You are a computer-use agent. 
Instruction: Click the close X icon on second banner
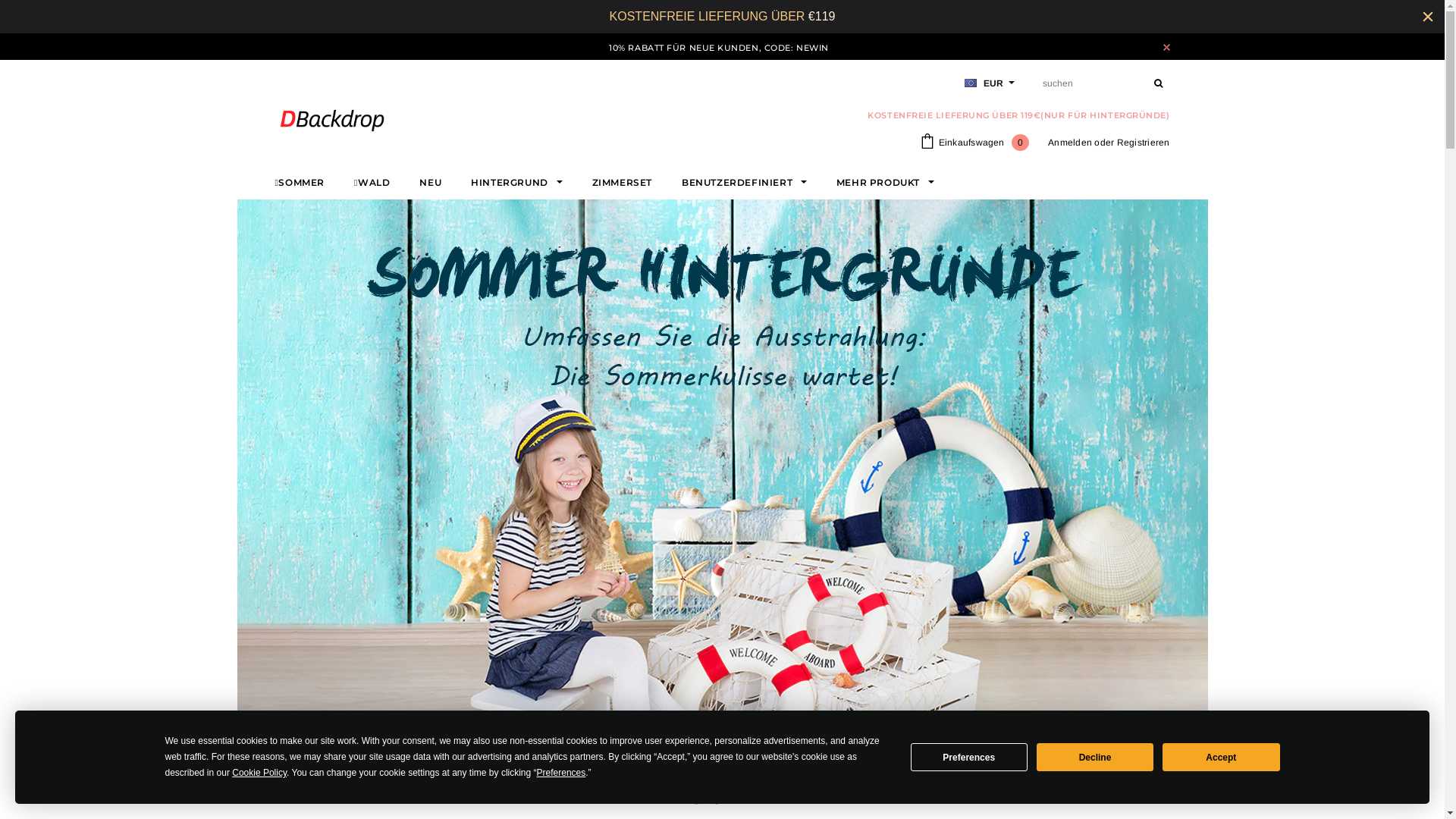1167,46
